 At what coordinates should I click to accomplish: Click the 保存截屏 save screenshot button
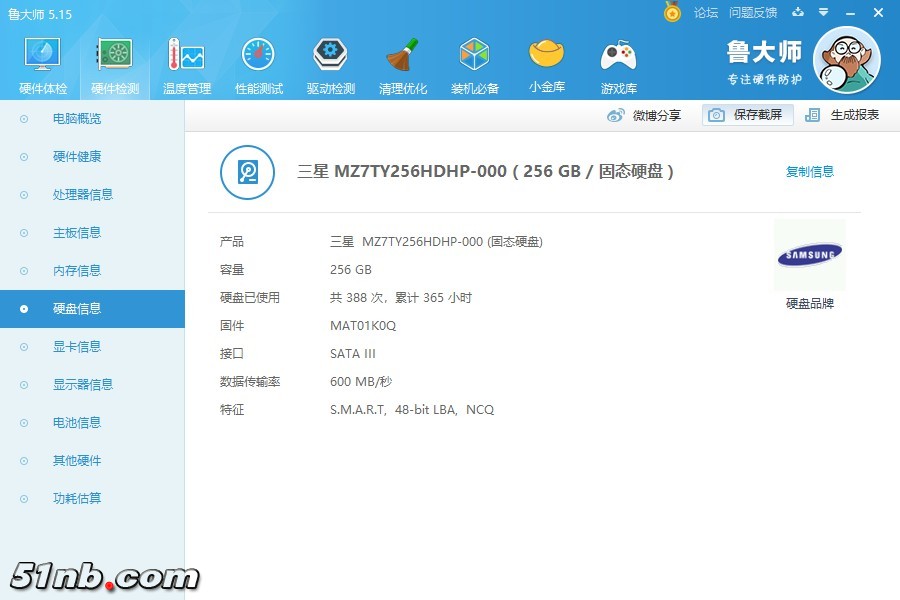pos(747,115)
